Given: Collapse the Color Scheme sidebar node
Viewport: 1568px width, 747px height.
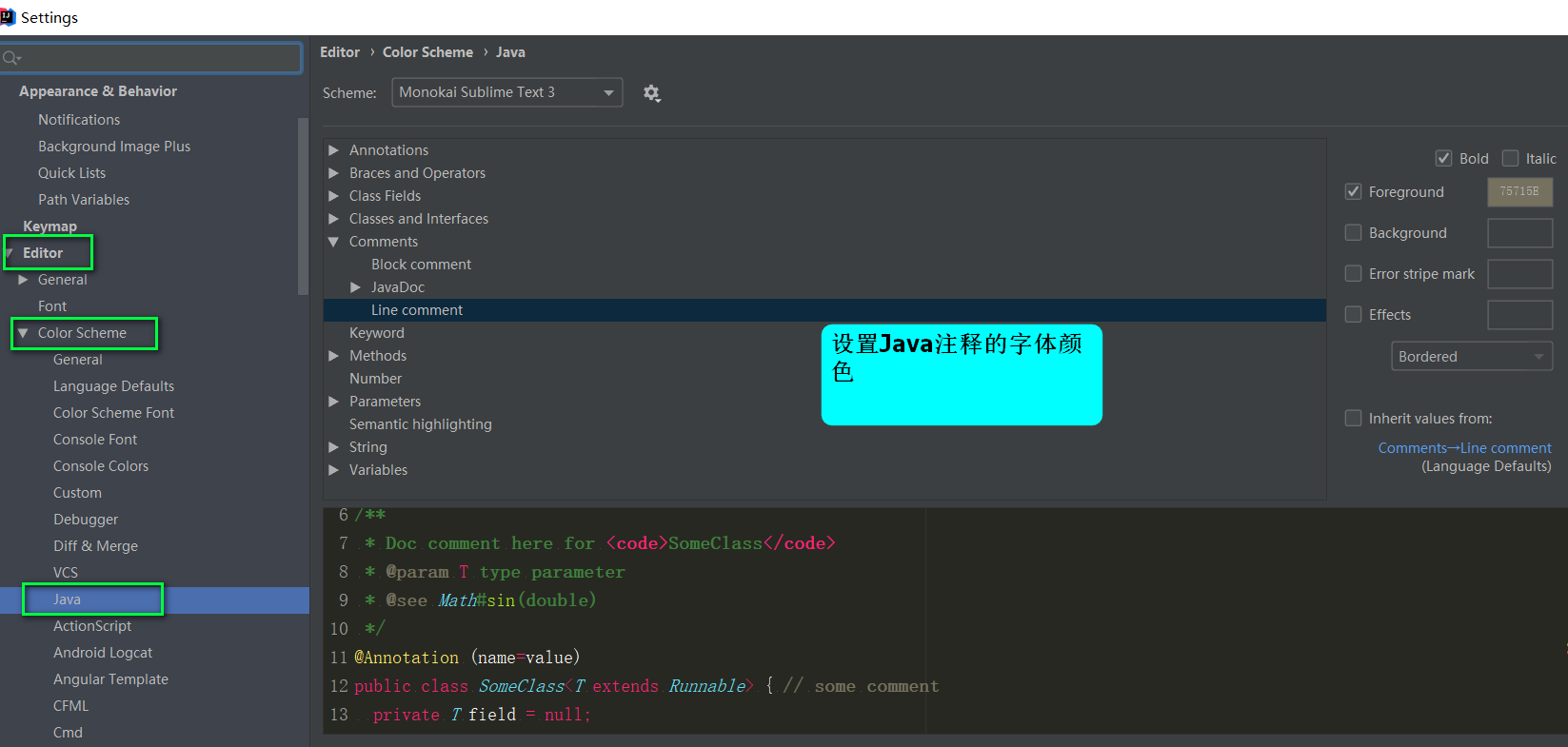Looking at the screenshot, I should coord(23,333).
